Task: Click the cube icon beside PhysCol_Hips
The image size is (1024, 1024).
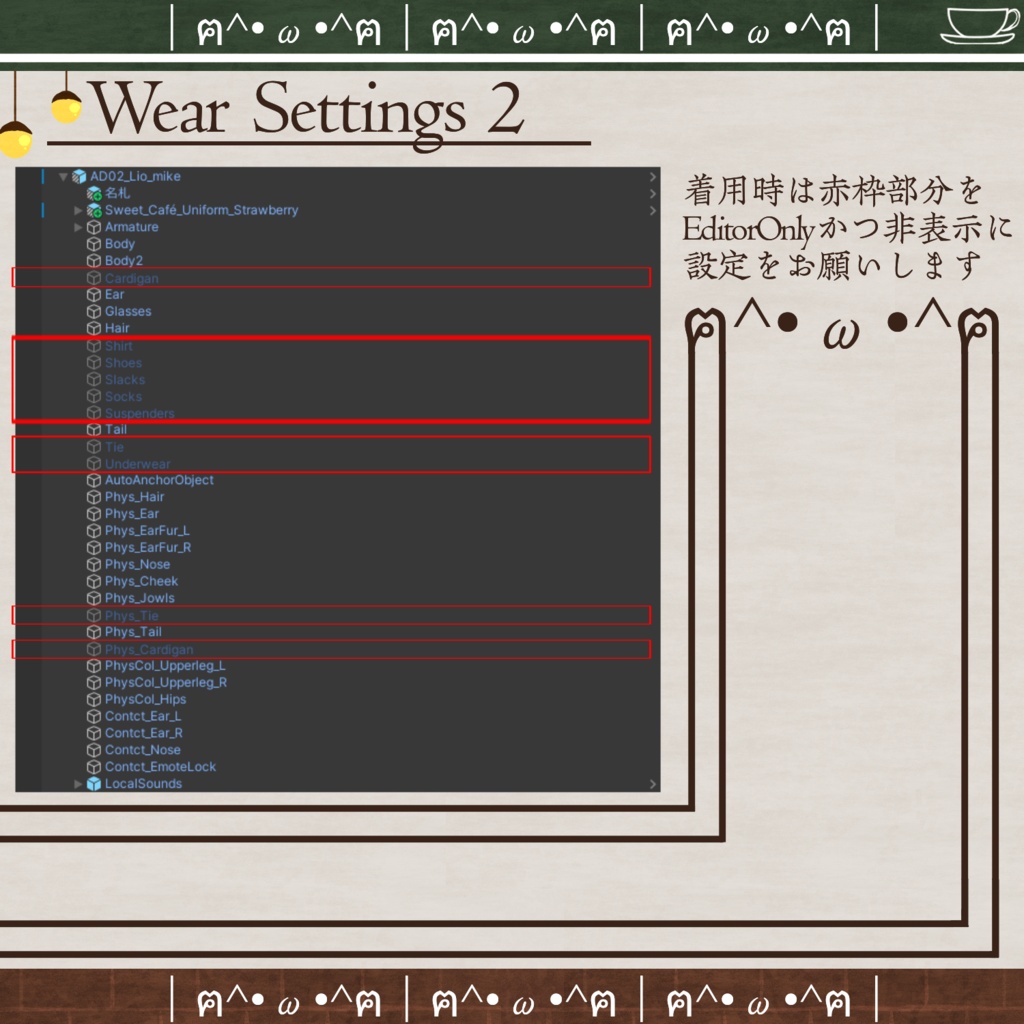Action: [x=94, y=699]
